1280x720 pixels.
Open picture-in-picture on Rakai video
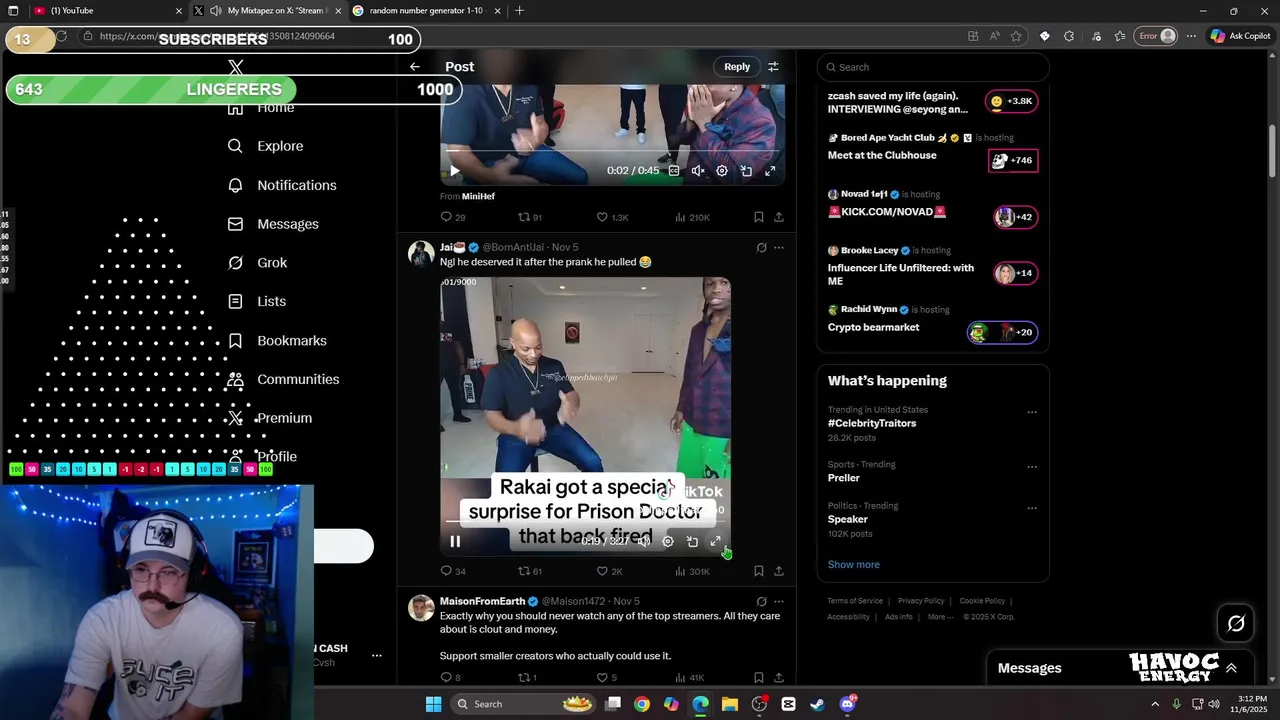692,541
